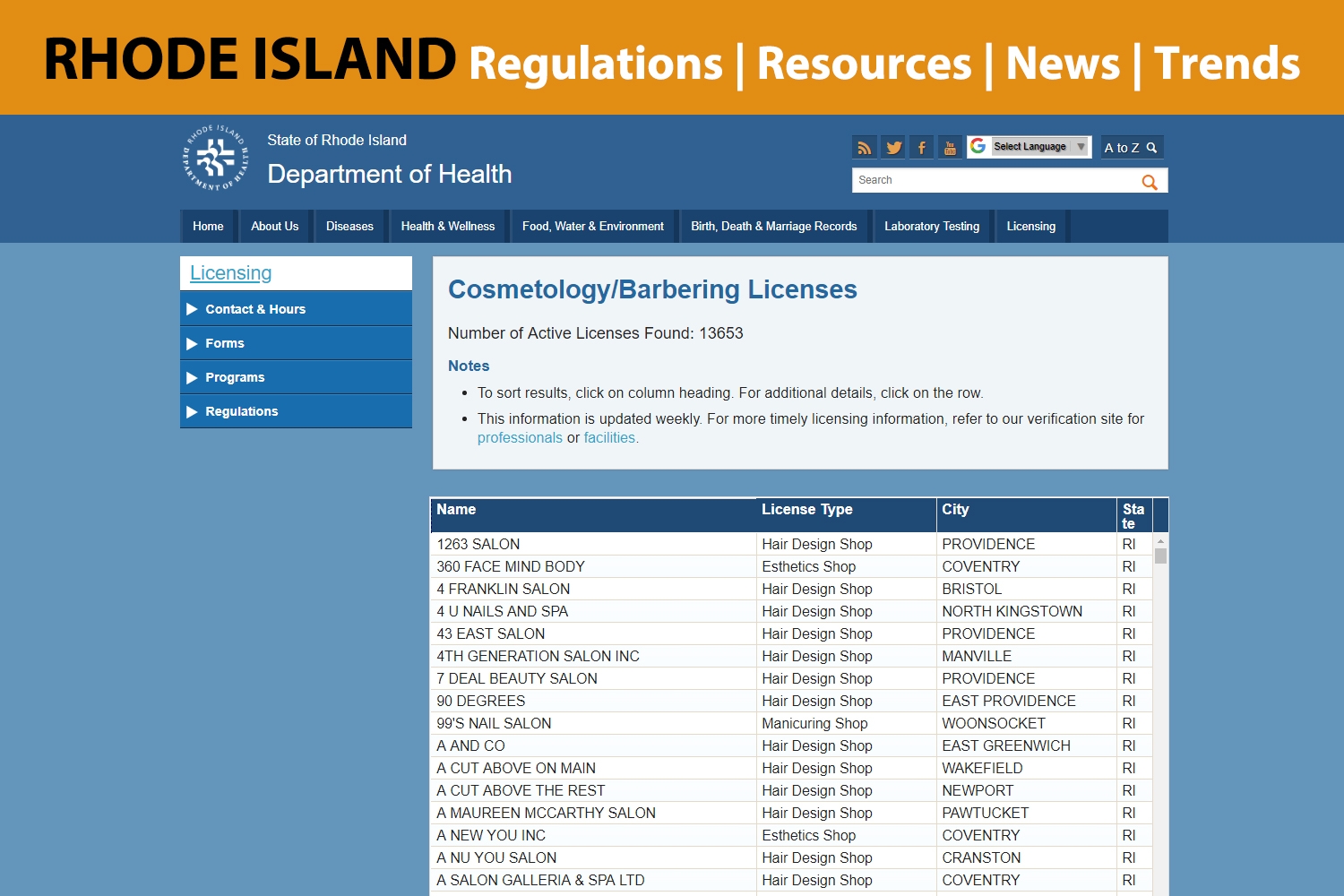Click the WOONSOCKET city cell
The width and height of the screenshot is (1344, 896).
1027,723
